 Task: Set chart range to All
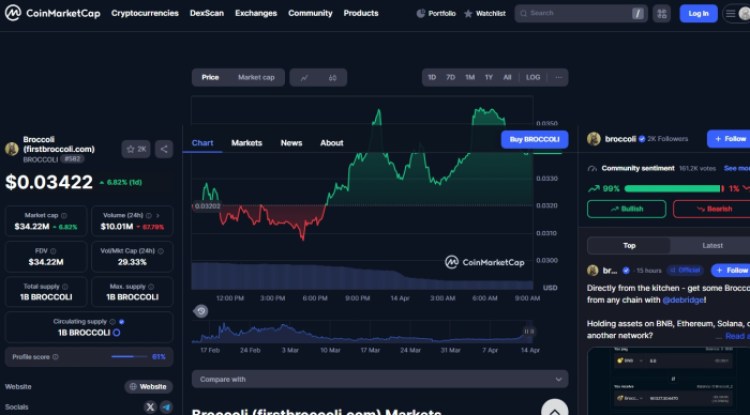507,77
